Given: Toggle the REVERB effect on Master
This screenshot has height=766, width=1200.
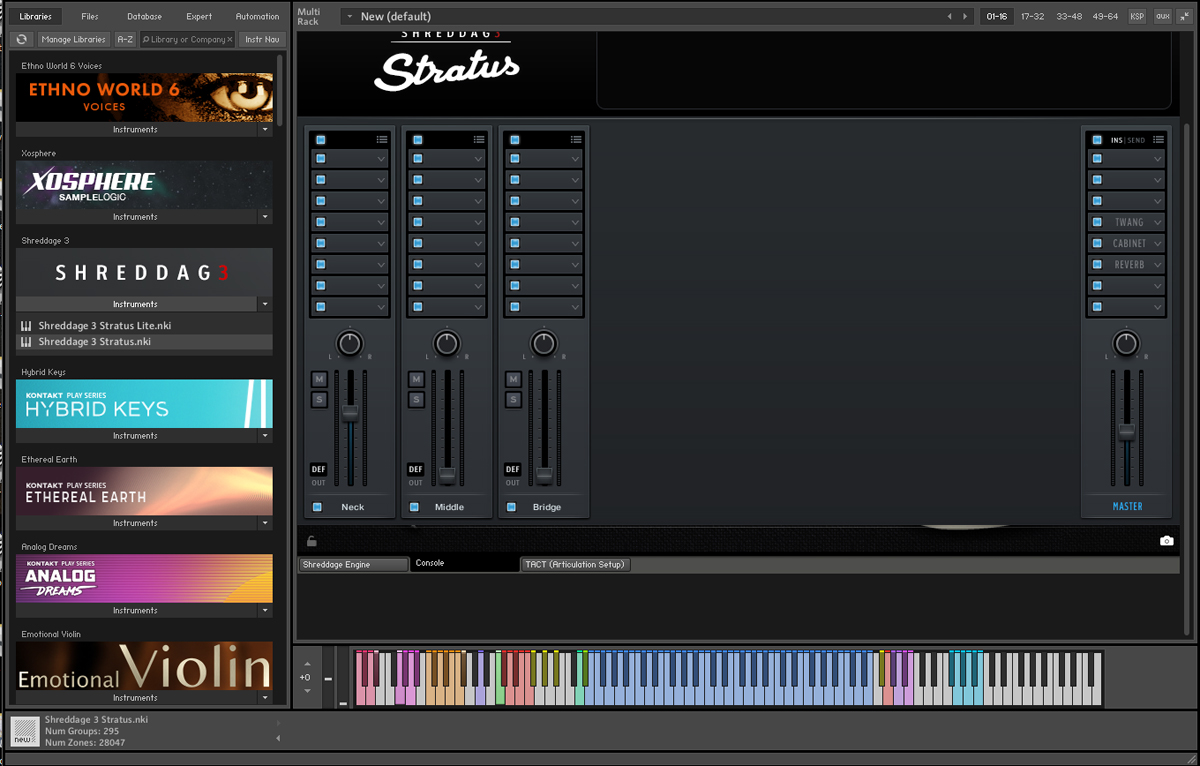Looking at the screenshot, I should coord(1097,264).
